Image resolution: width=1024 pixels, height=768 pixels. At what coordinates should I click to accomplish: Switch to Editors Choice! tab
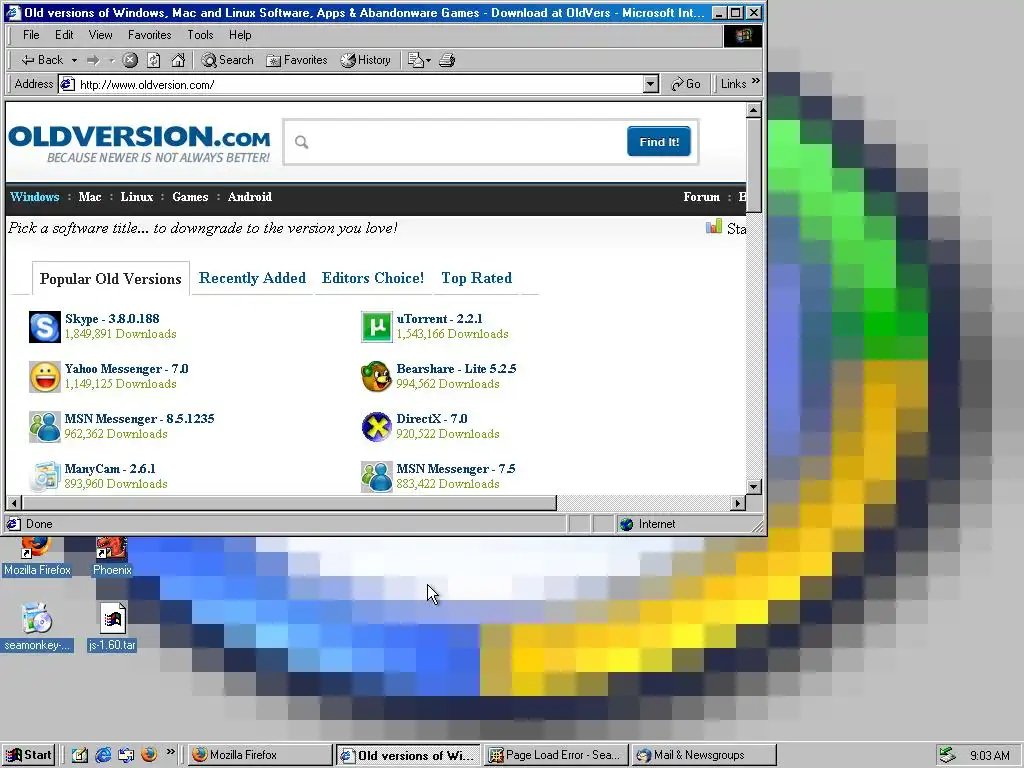373,278
